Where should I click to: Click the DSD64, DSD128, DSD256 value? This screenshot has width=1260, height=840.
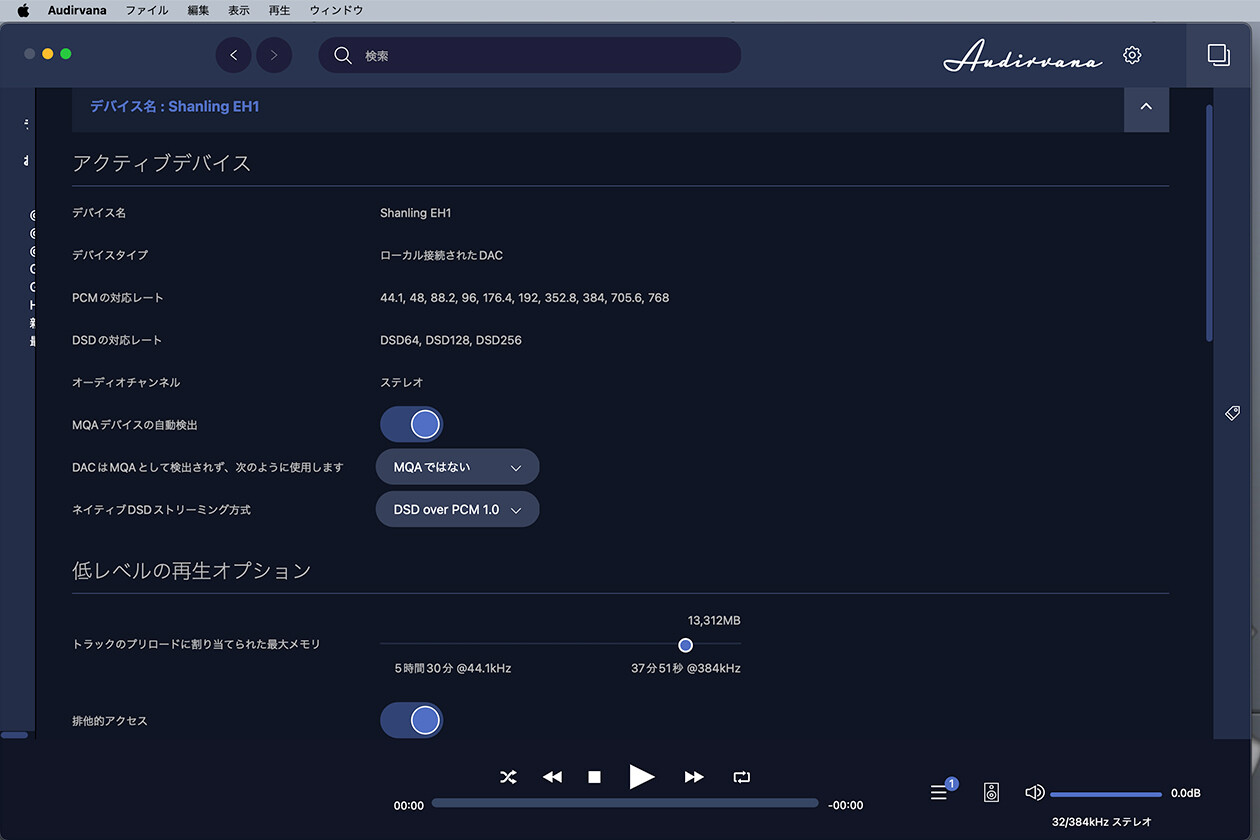pos(451,340)
